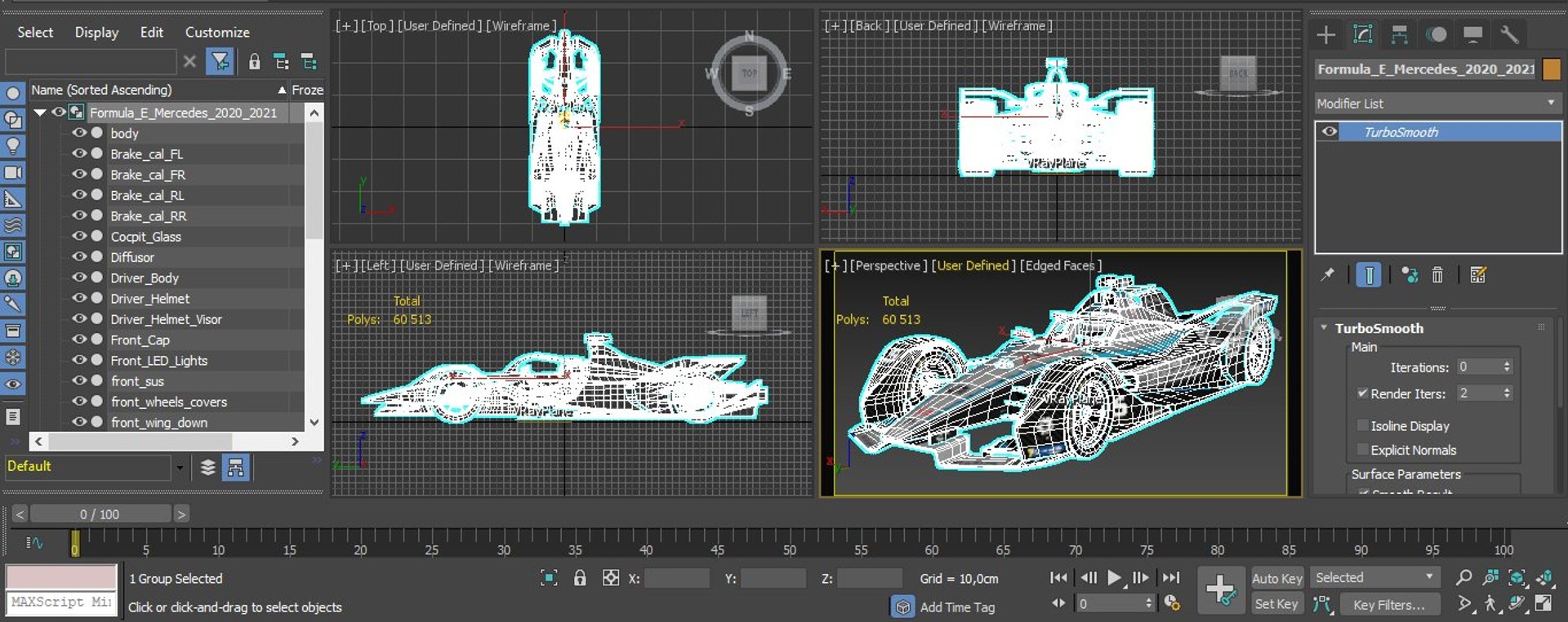Open the Display menu in Scene Explorer
Viewport: 1568px width, 622px height.
[96, 32]
